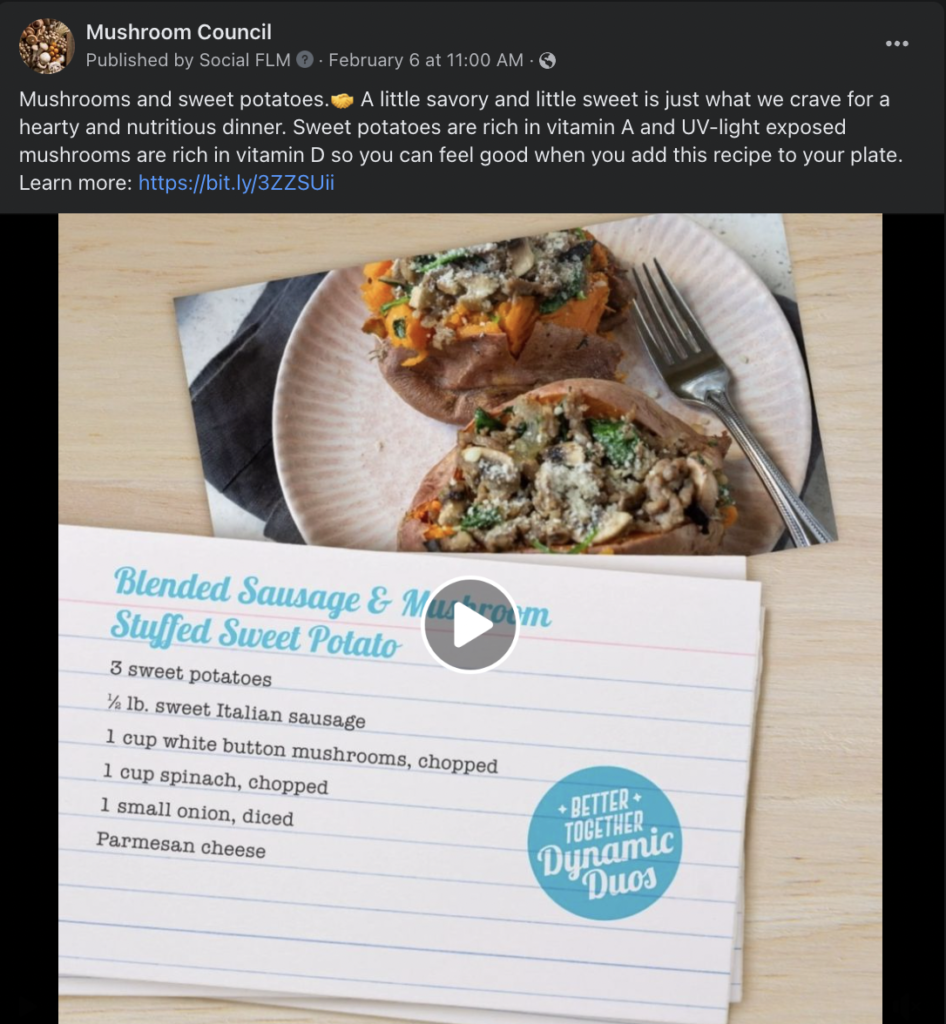The width and height of the screenshot is (946, 1024).
Task: Click the 'white button mushrooms, chopped' ingredient line
Action: (301, 751)
